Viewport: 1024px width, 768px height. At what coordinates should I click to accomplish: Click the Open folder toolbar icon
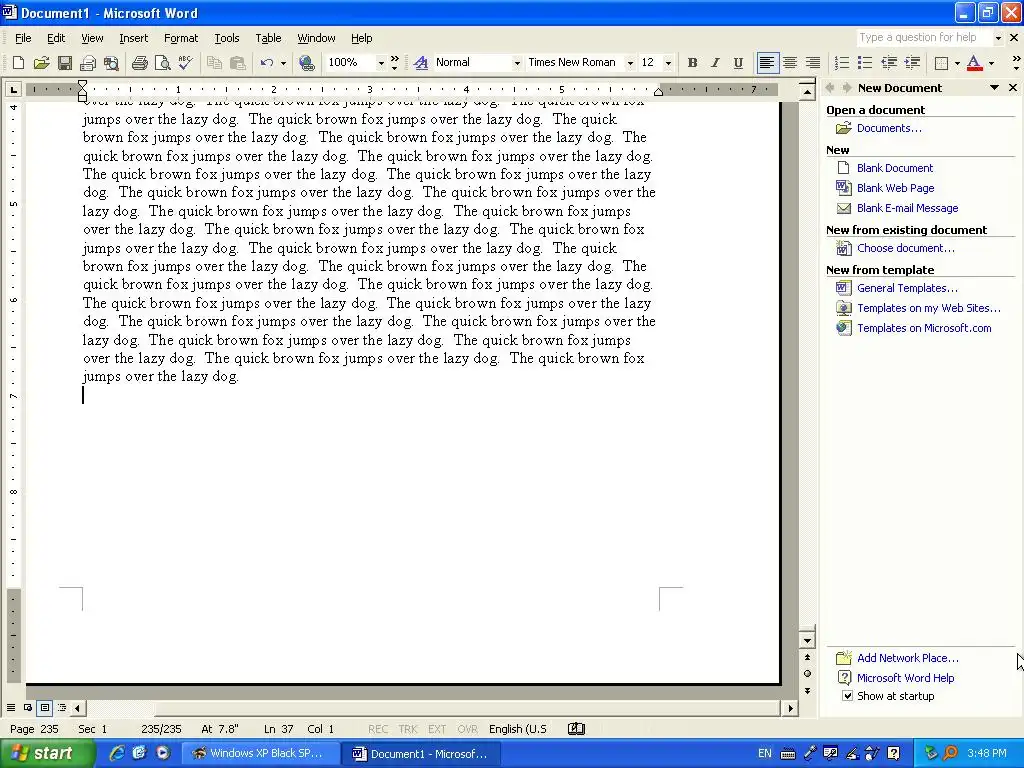click(x=41, y=63)
